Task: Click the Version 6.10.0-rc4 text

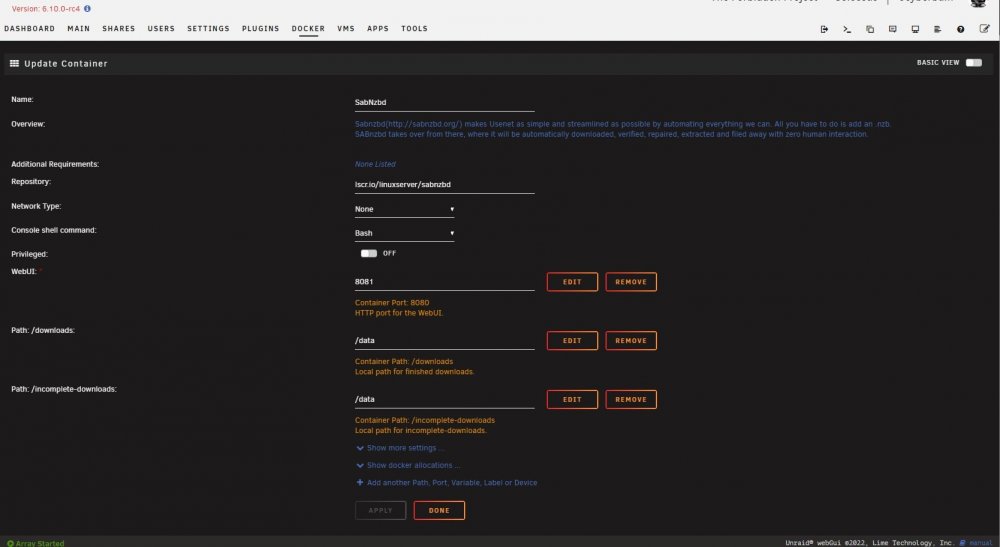Action: coord(46,9)
